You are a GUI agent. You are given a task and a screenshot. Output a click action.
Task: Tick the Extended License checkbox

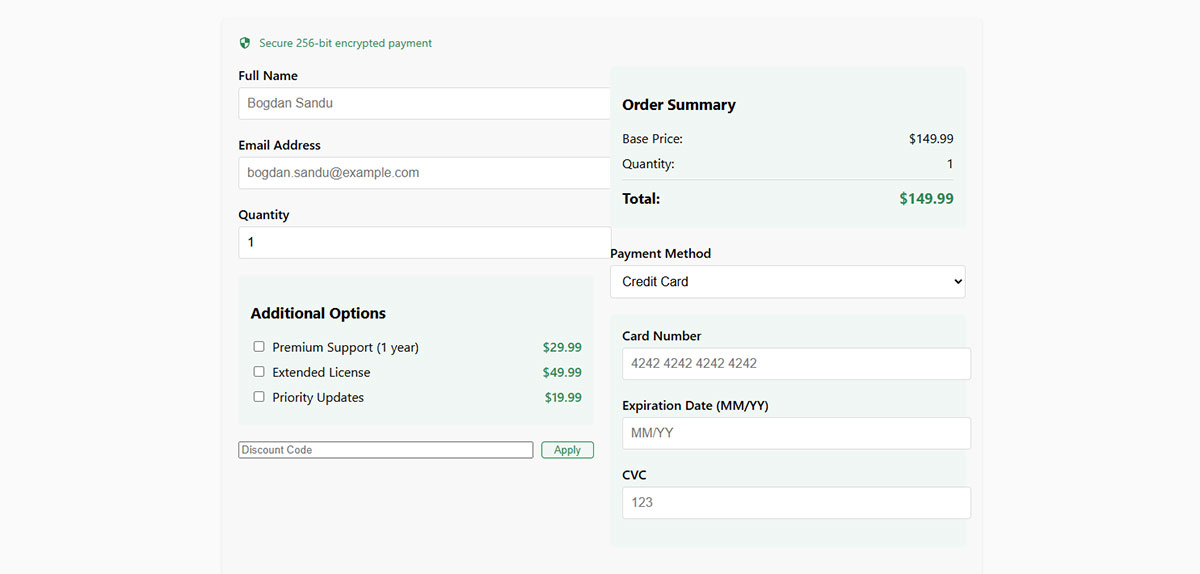[259, 372]
